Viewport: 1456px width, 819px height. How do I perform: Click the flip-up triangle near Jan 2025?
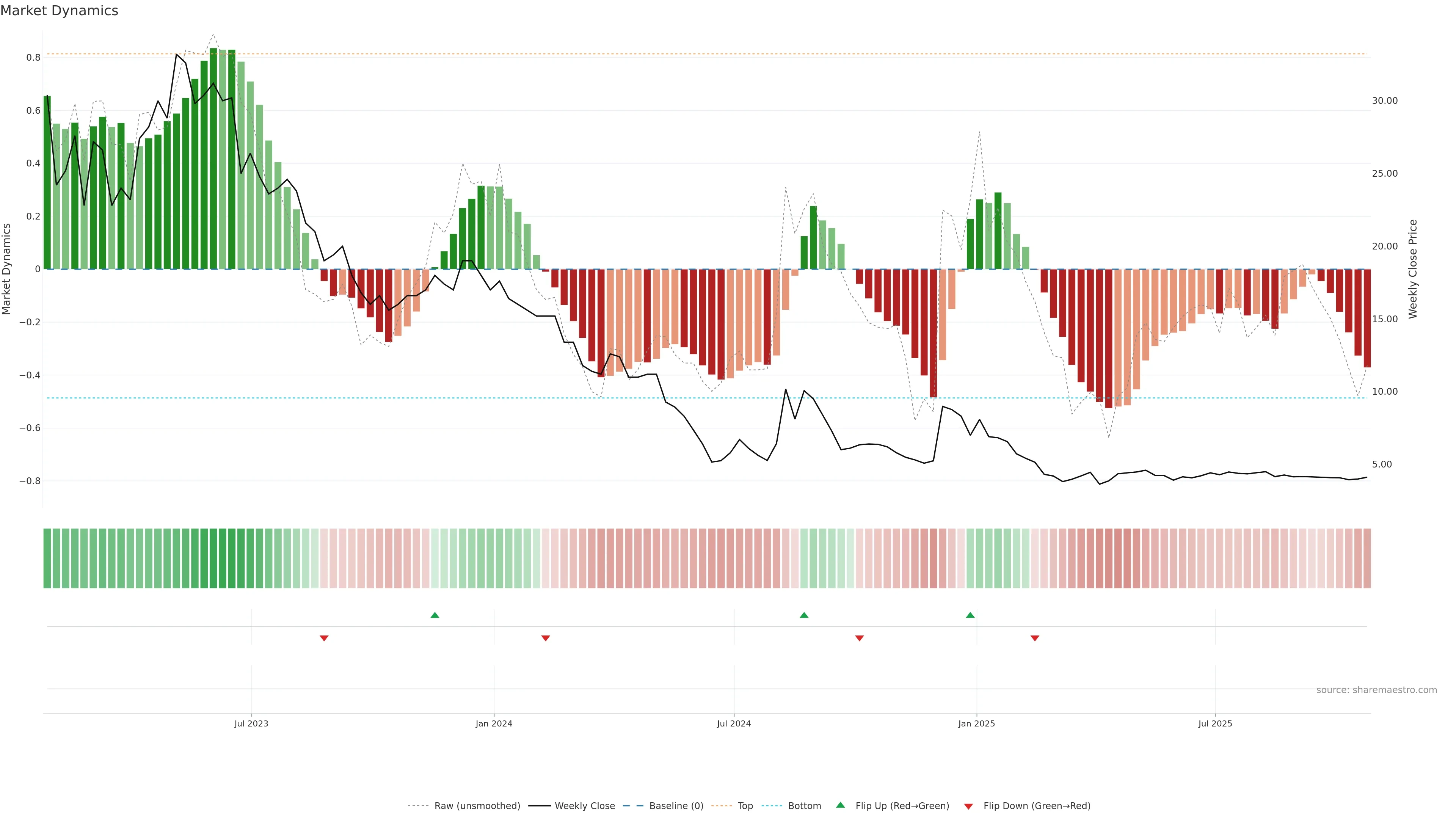970,615
